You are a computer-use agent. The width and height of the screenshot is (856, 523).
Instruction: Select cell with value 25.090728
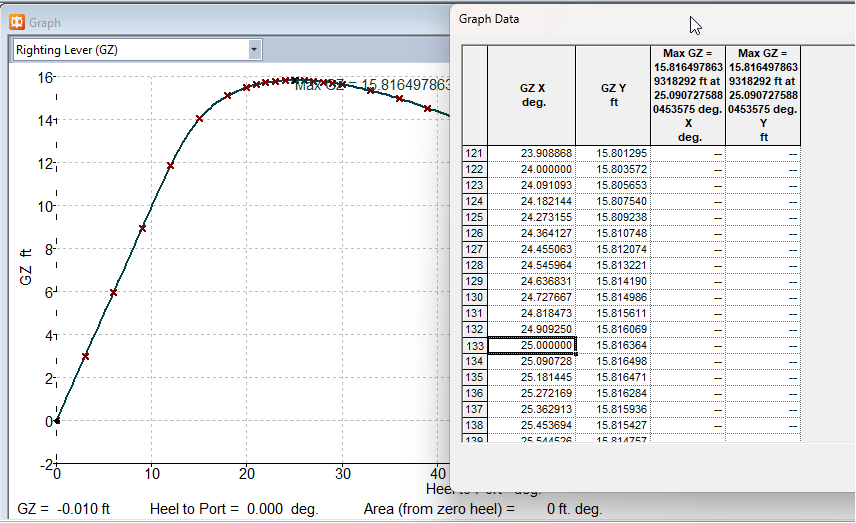click(x=532, y=361)
